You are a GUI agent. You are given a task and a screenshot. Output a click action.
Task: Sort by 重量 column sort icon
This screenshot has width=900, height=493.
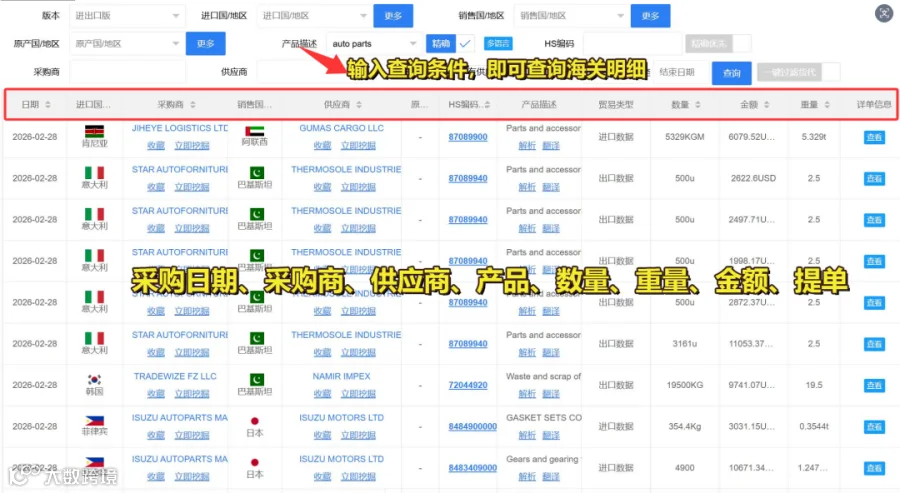click(x=827, y=104)
